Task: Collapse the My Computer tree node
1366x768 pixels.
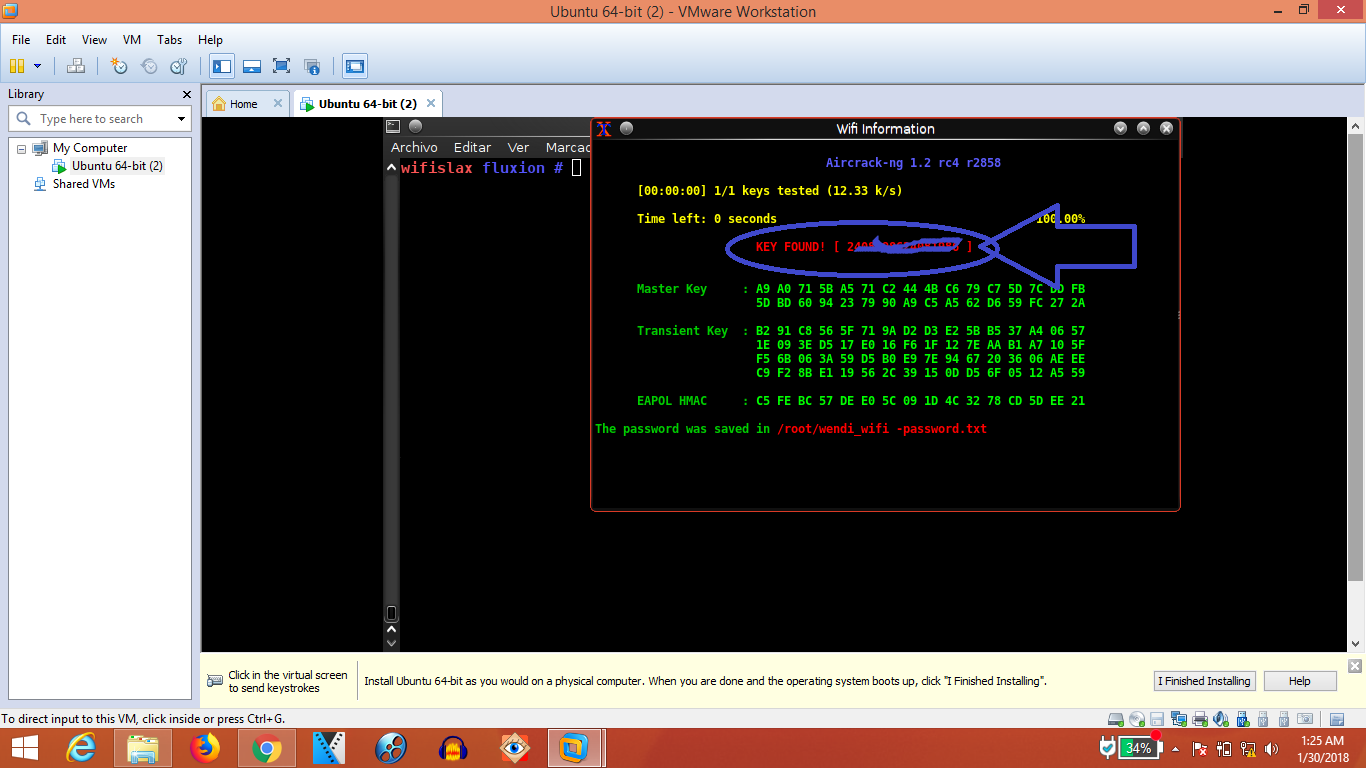Action: tap(21, 148)
